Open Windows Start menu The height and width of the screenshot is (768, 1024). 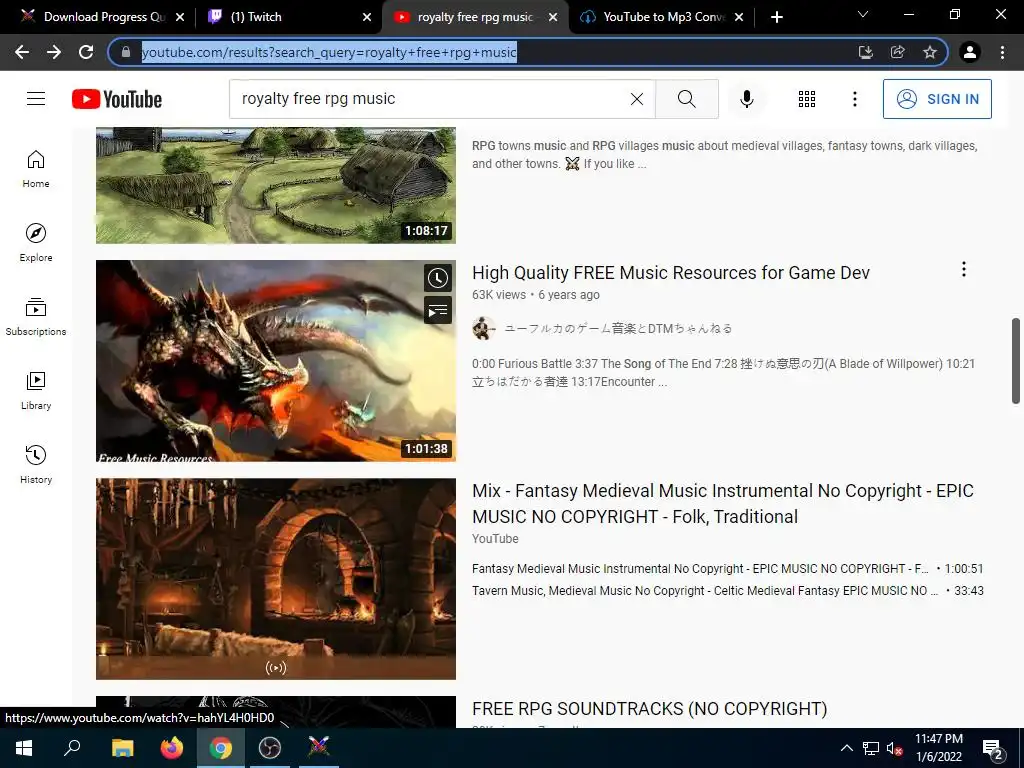tap(24, 748)
